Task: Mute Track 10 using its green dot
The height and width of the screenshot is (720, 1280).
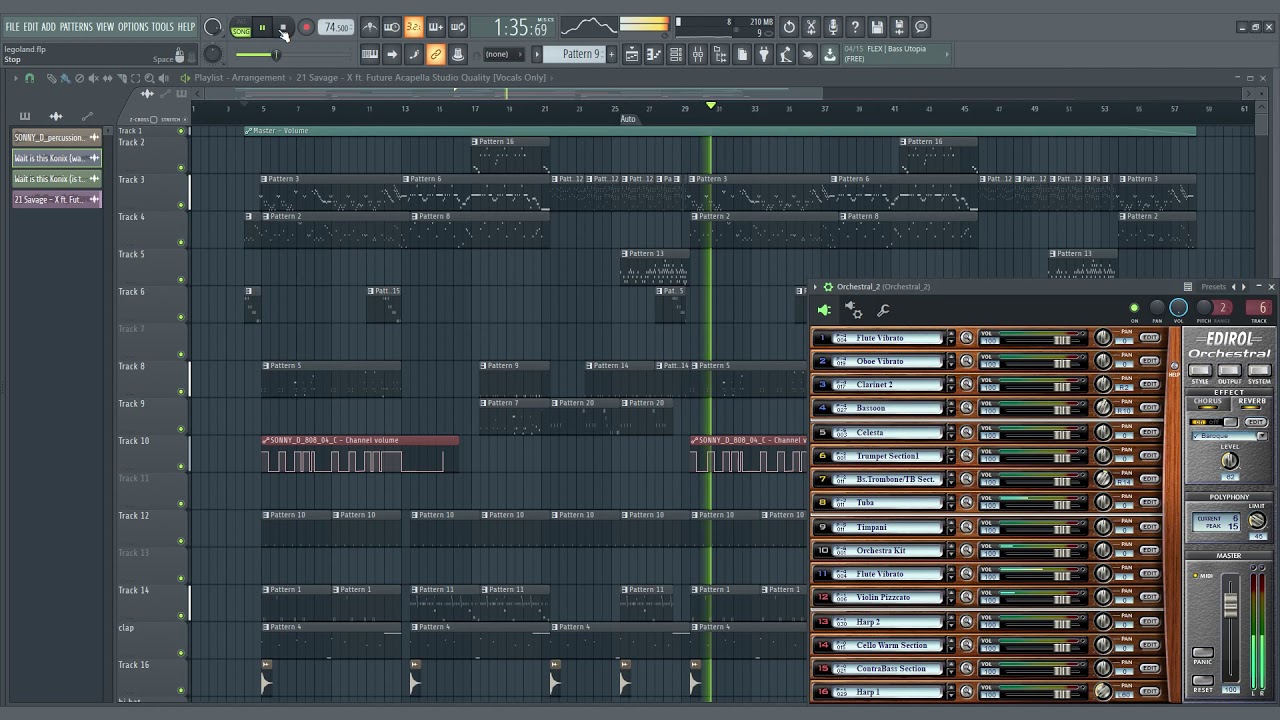Action: [181, 466]
